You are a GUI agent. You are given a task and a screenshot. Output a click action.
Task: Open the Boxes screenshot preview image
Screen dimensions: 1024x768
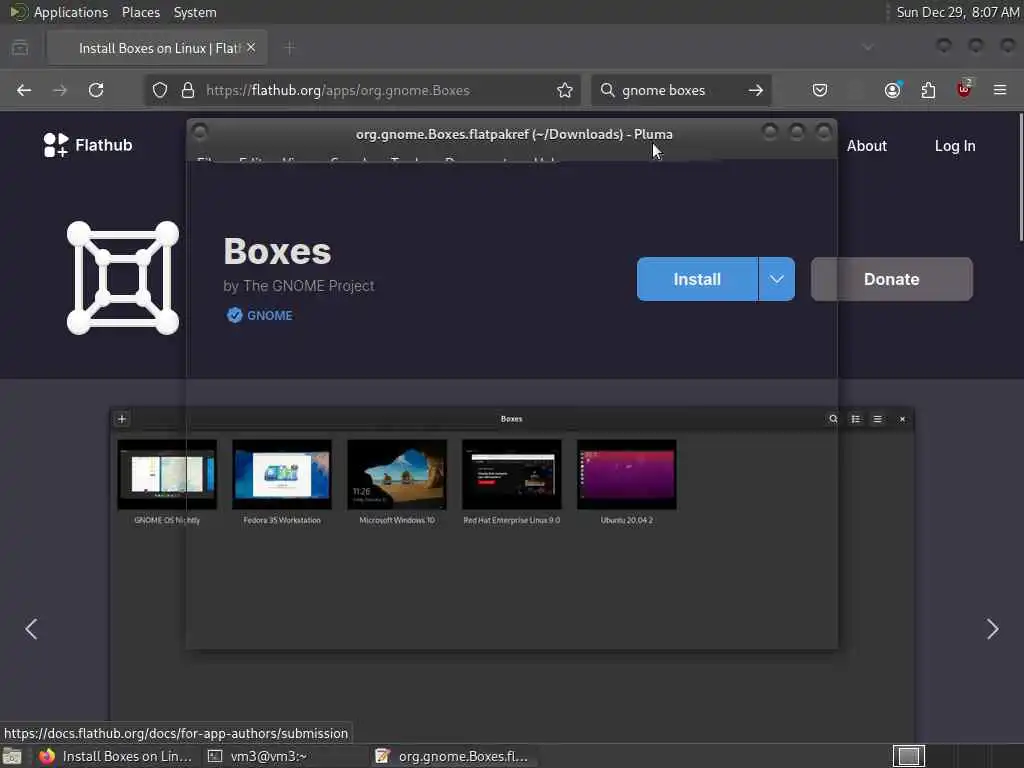click(511, 575)
